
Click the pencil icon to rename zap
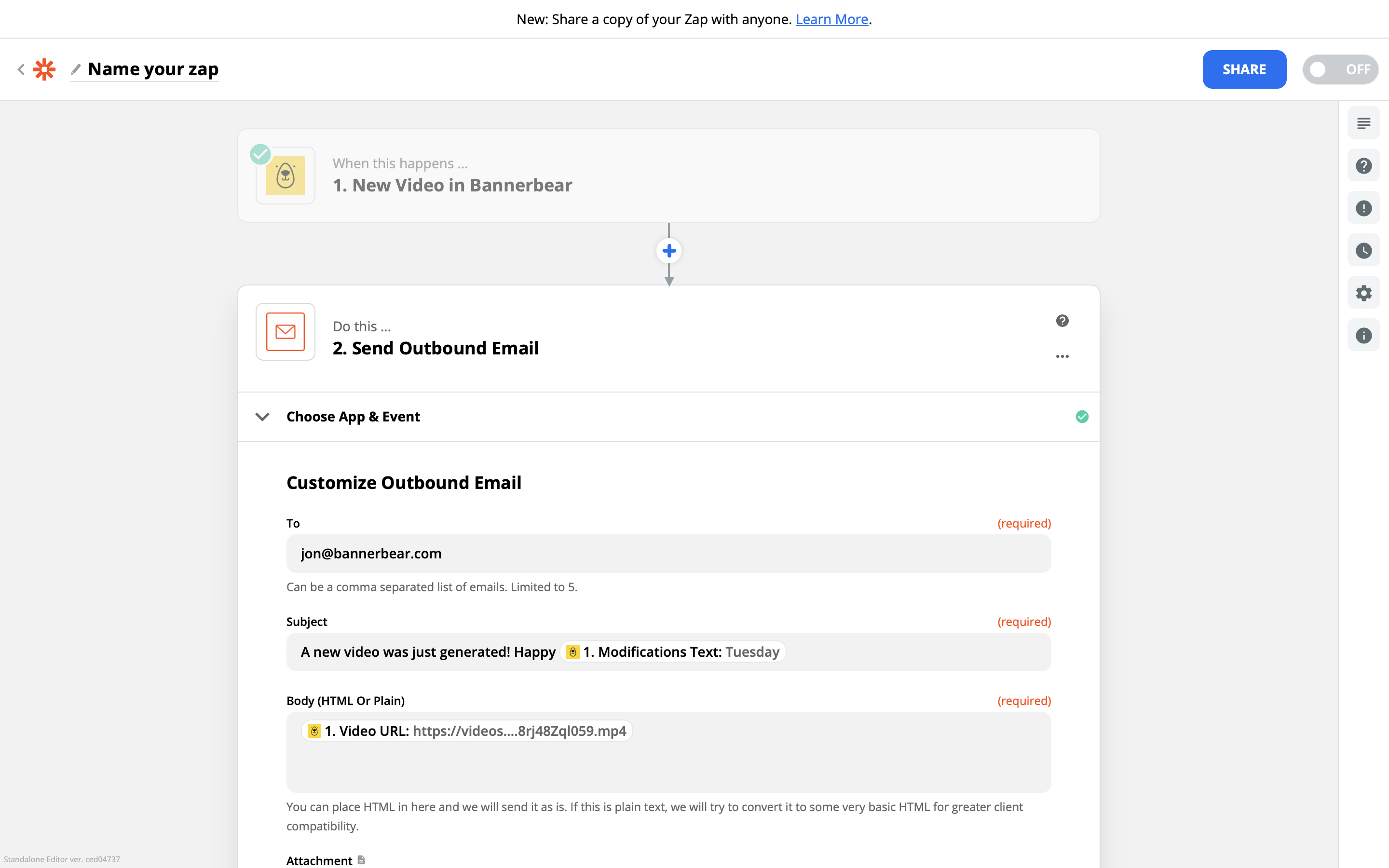coord(76,69)
